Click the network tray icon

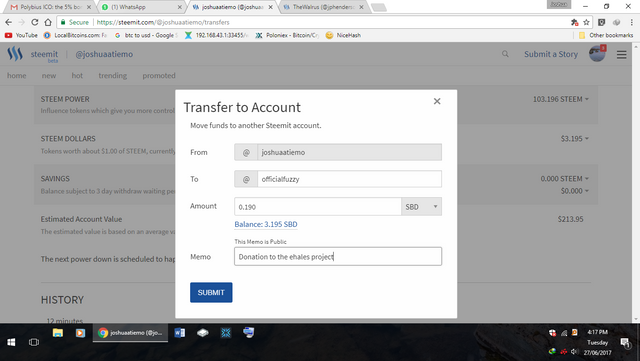point(564,333)
